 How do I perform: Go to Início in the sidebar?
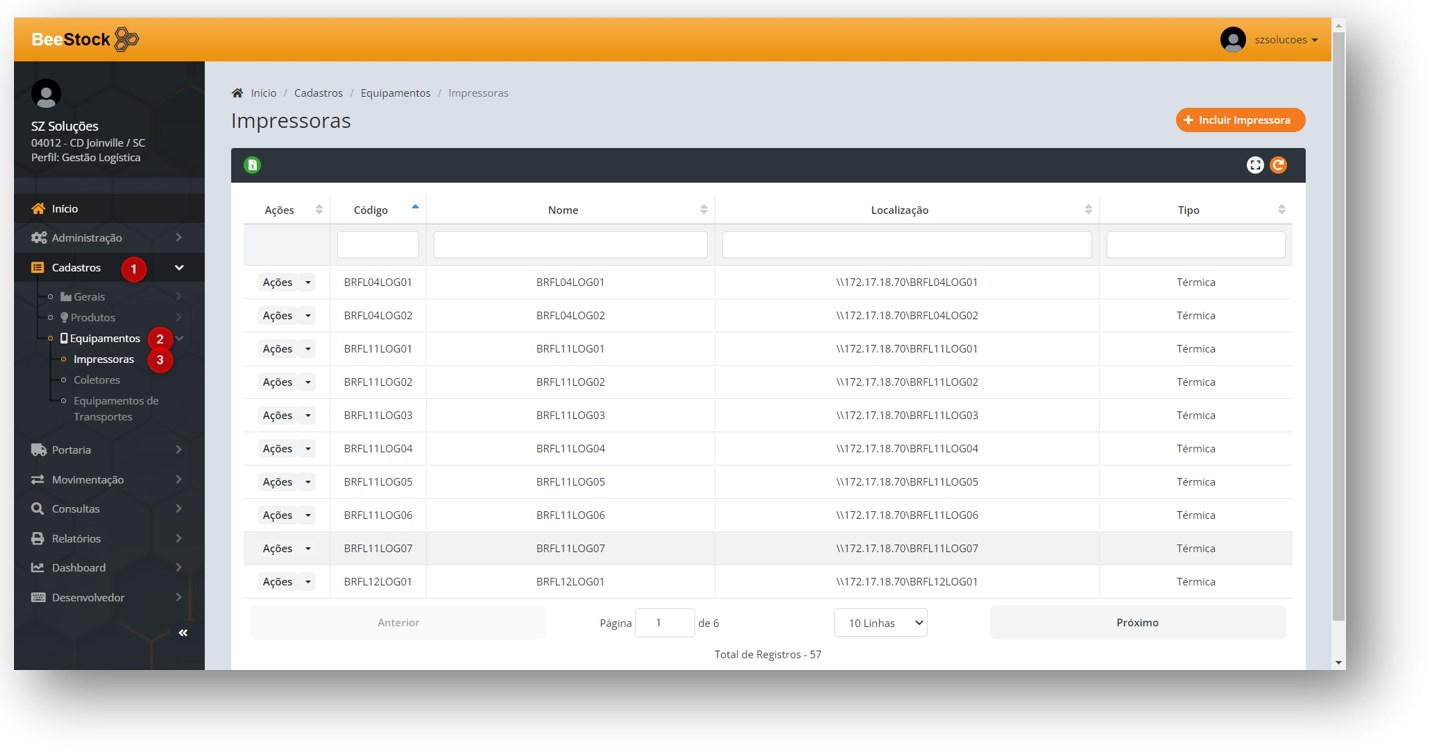pyautogui.click(x=65, y=209)
